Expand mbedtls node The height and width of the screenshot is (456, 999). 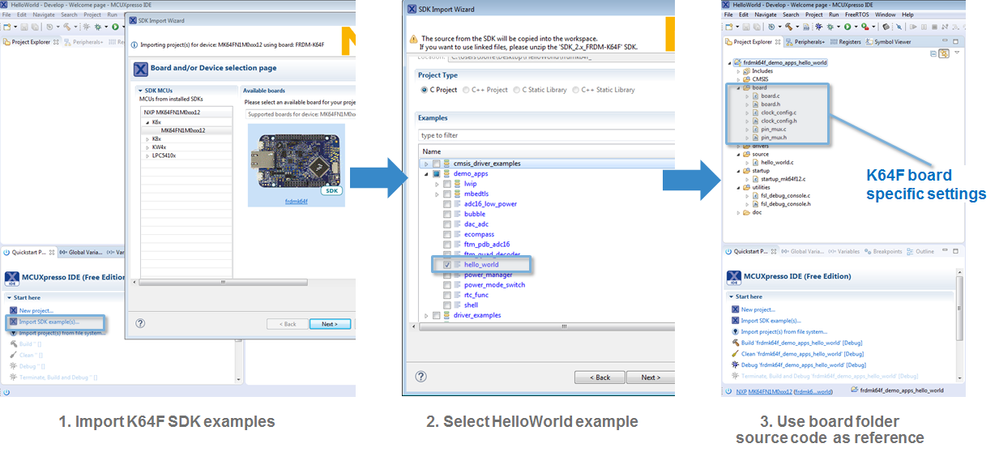[436, 194]
